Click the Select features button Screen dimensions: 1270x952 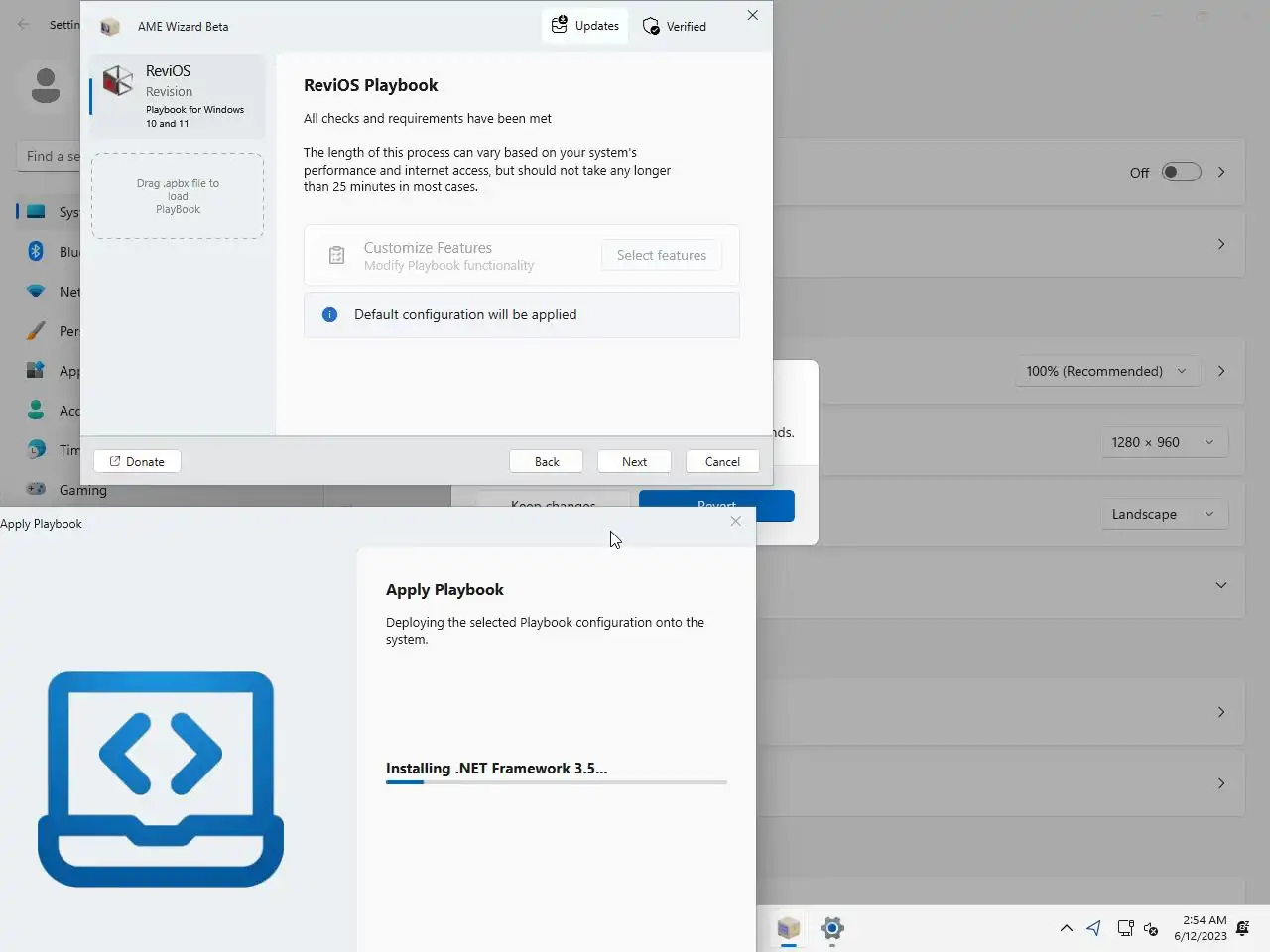[662, 255]
